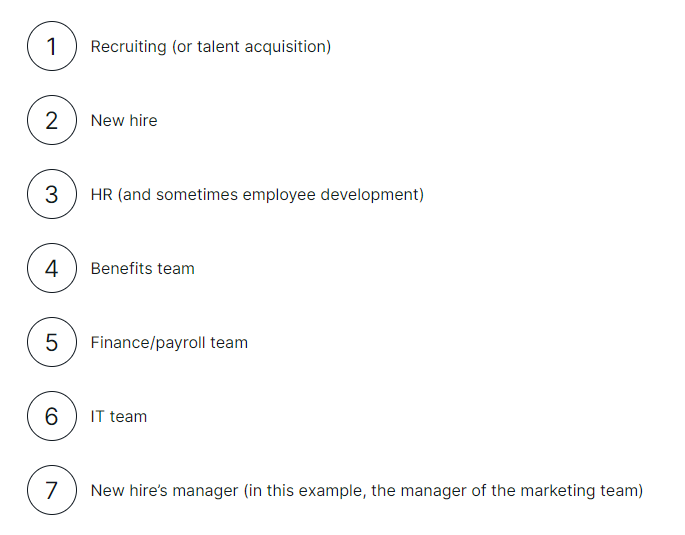Click the HR (and sometimes employee development) text
685x535 pixels.
click(257, 195)
